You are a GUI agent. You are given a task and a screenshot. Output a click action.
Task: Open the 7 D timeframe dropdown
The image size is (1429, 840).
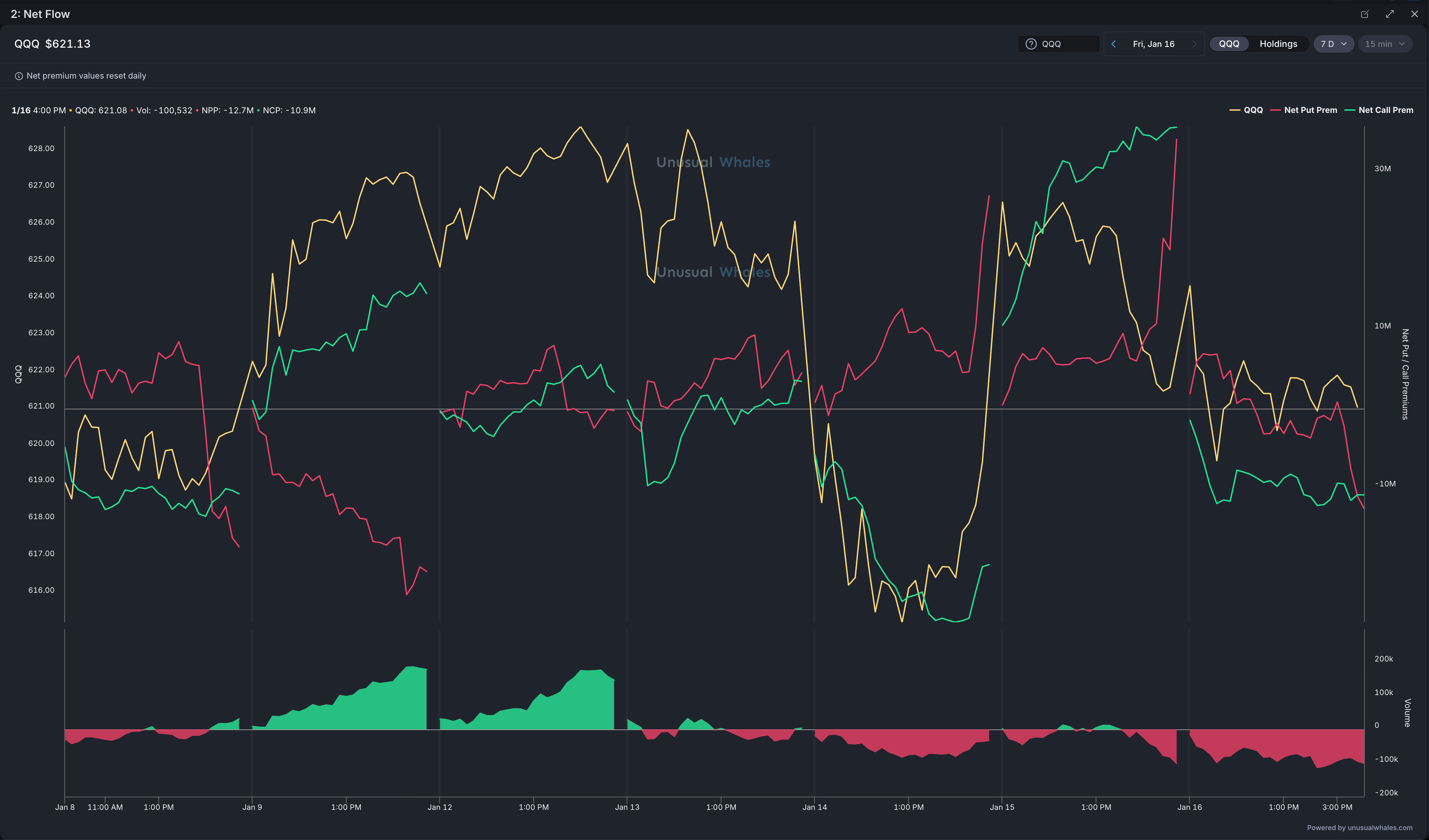pos(1333,43)
